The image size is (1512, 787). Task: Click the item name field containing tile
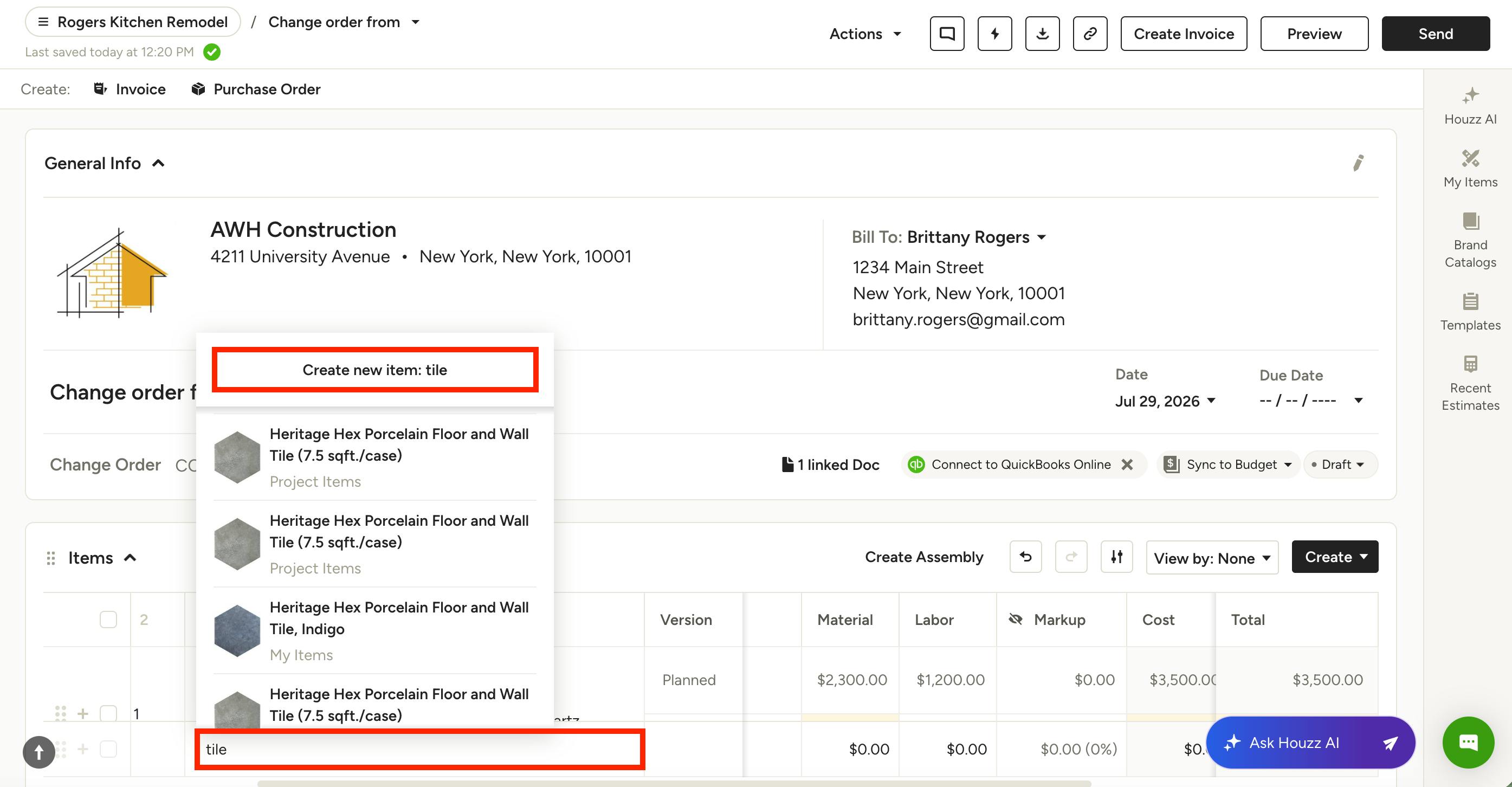click(x=419, y=749)
